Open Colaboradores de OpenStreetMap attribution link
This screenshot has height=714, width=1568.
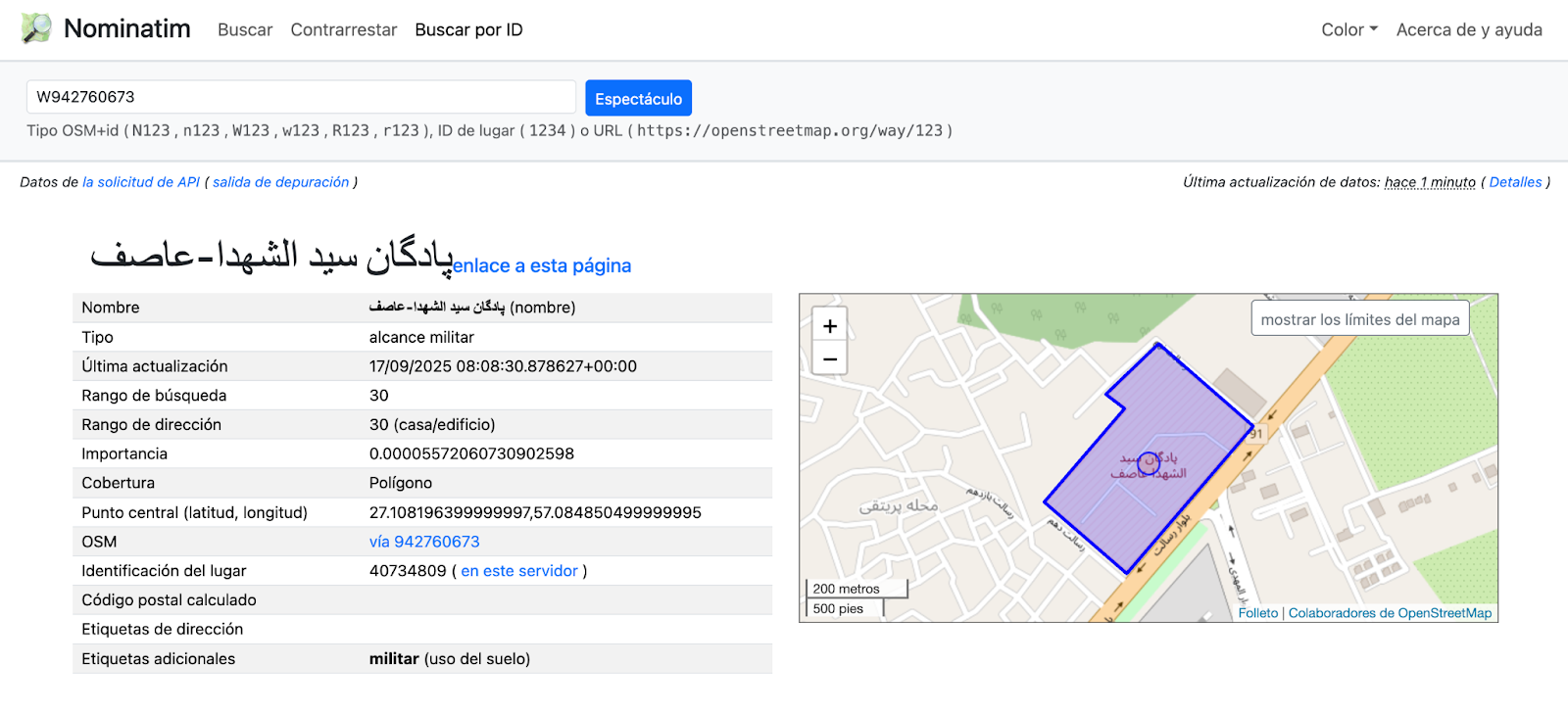click(x=1390, y=613)
